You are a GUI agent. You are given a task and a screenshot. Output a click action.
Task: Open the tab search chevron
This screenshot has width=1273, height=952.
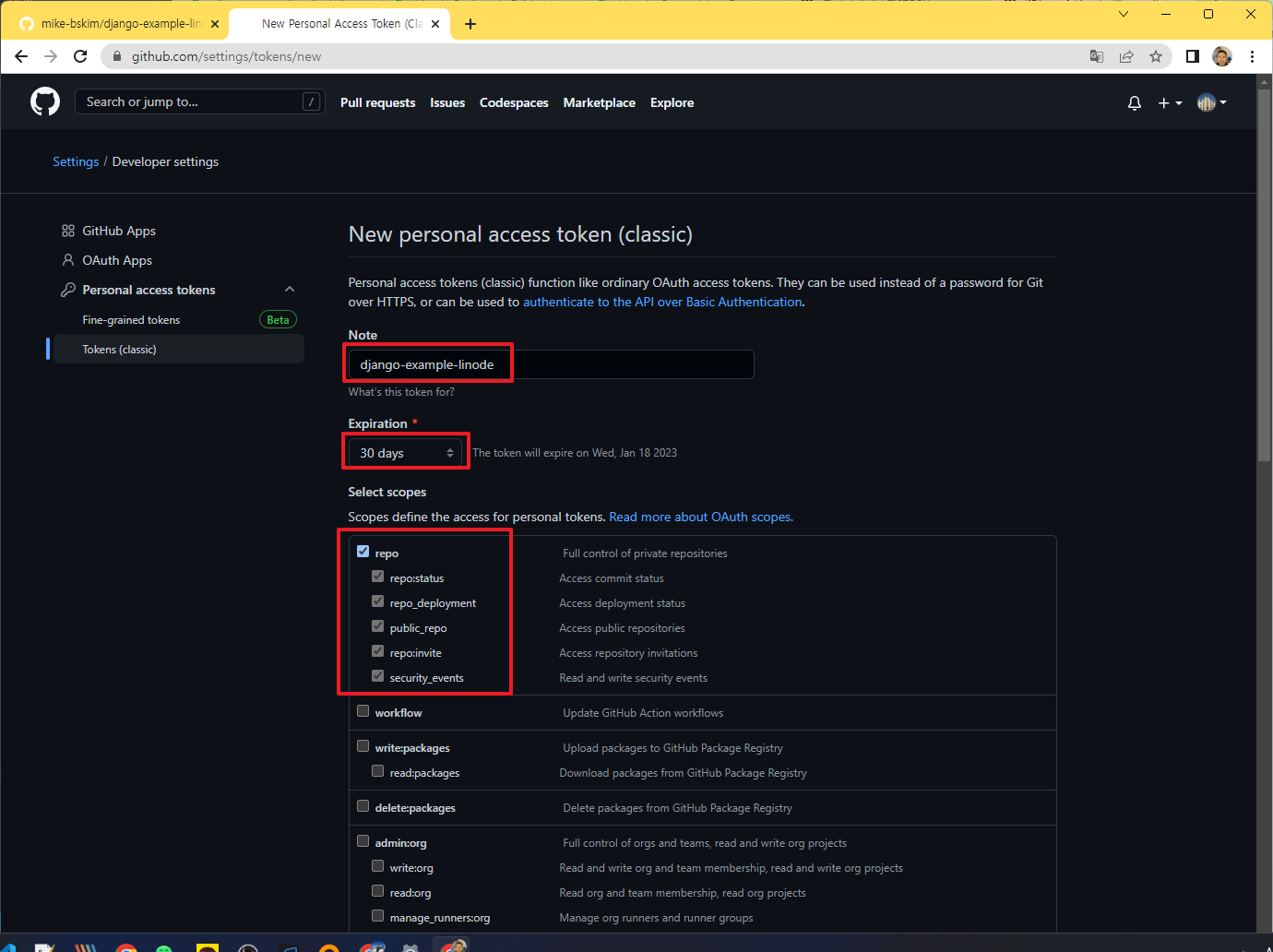point(1123,14)
